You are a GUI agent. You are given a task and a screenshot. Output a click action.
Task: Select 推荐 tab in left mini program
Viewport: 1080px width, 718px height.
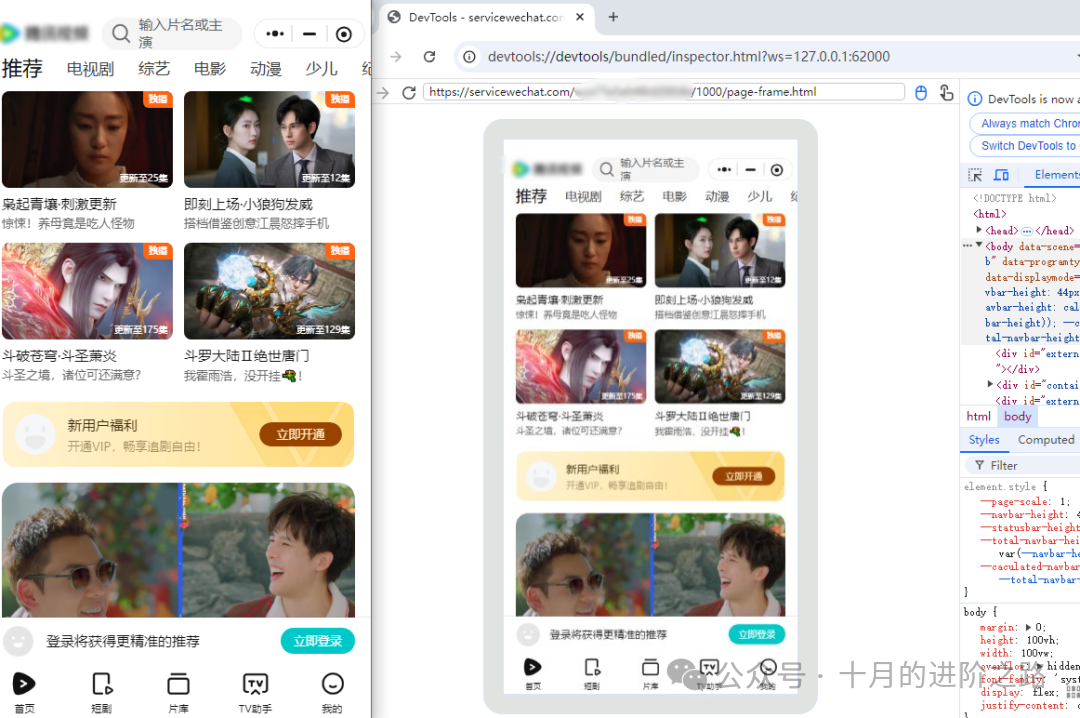[22, 68]
